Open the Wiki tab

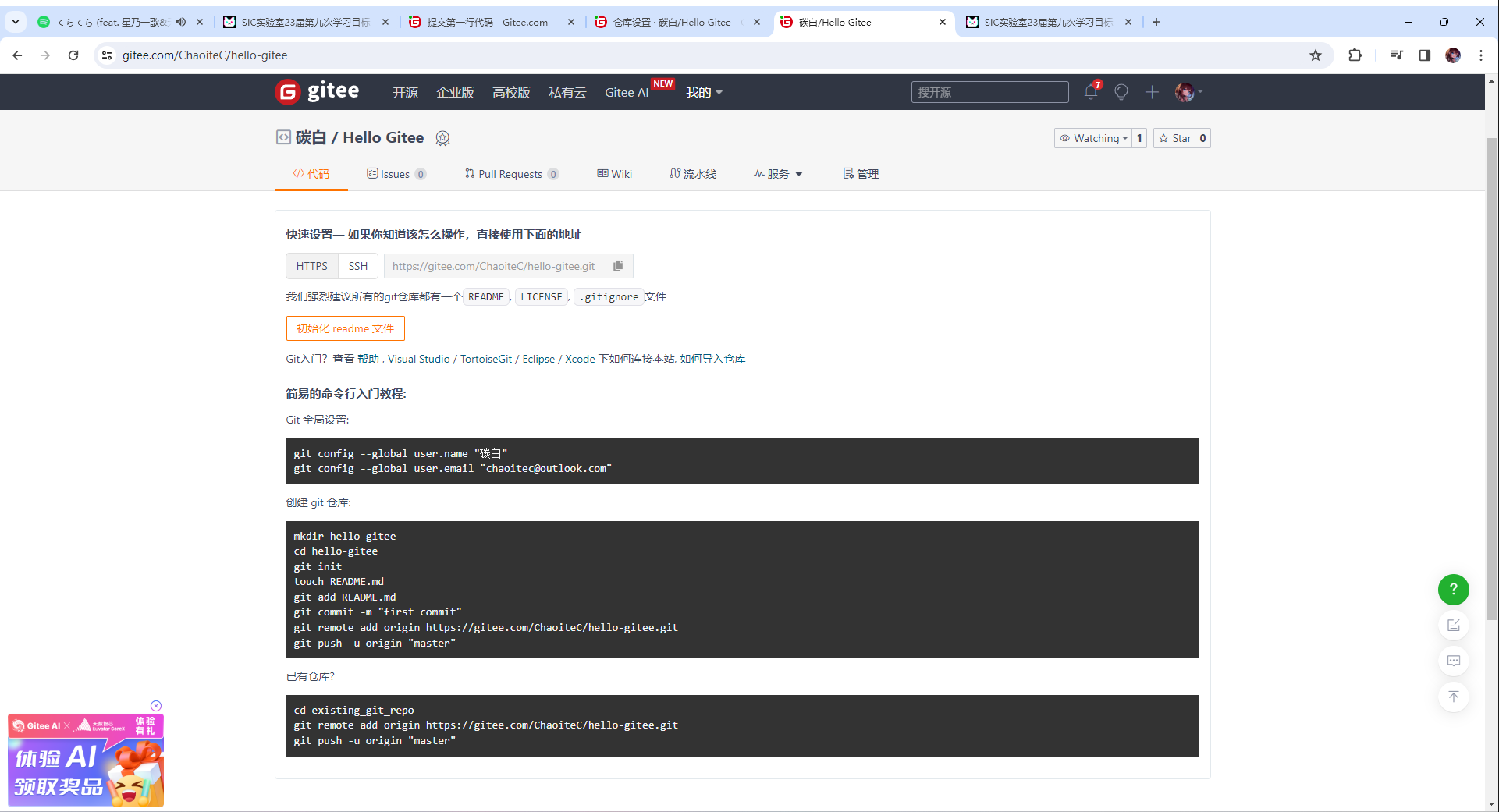click(x=615, y=174)
